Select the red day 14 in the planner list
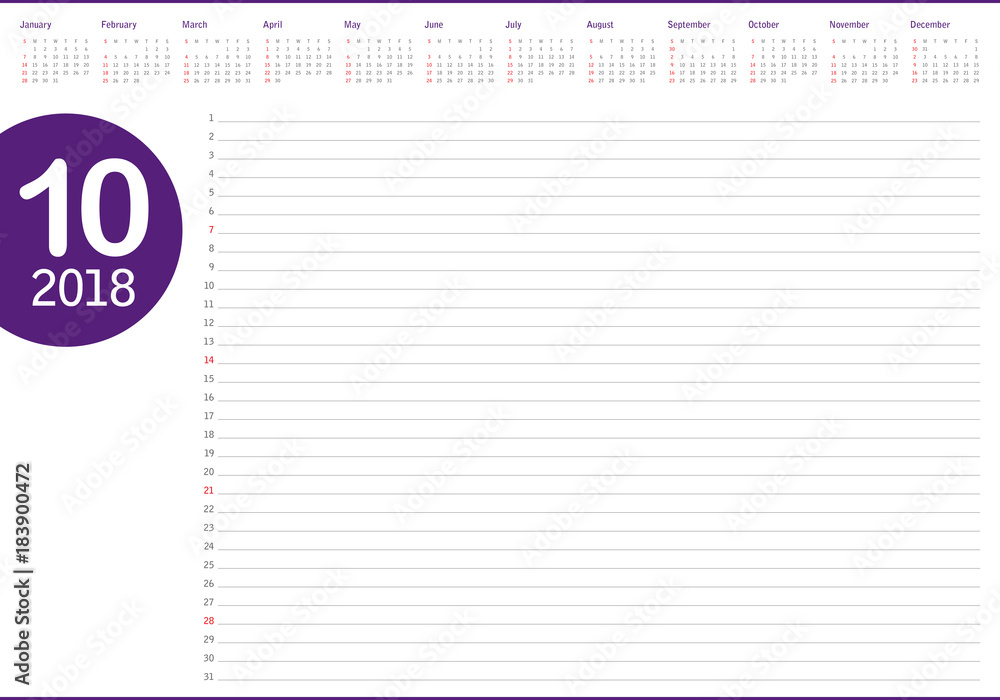 tap(209, 360)
